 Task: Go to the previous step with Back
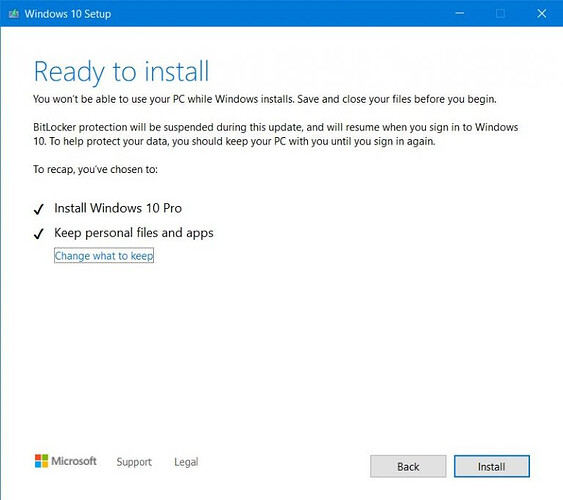[x=408, y=466]
